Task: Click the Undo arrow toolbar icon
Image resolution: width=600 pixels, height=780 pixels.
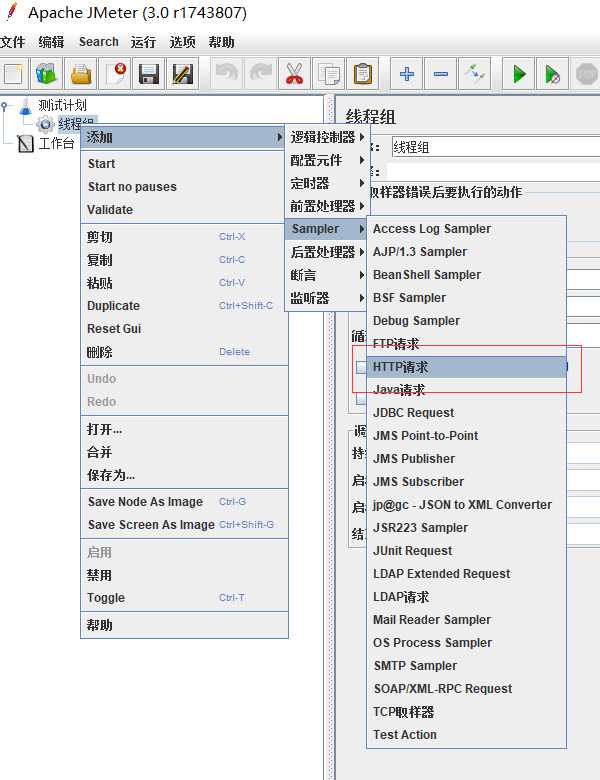Action: click(227, 75)
